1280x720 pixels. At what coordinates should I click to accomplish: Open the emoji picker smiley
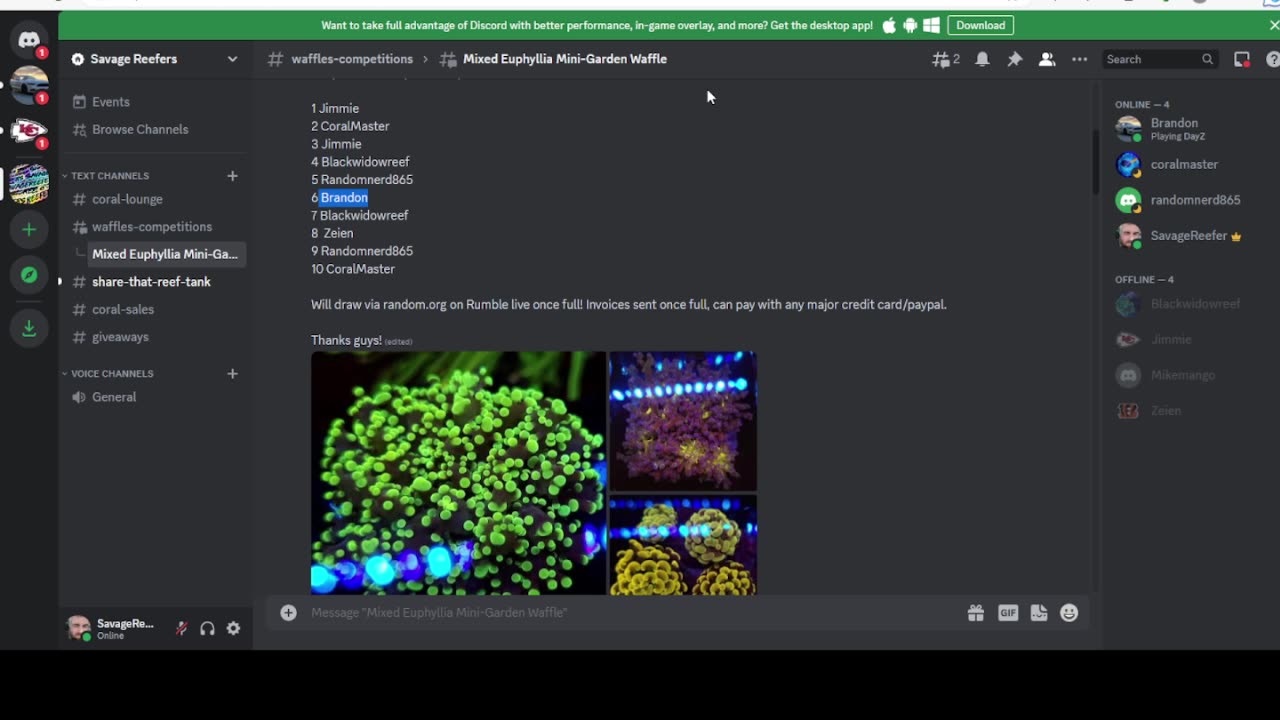(1069, 613)
